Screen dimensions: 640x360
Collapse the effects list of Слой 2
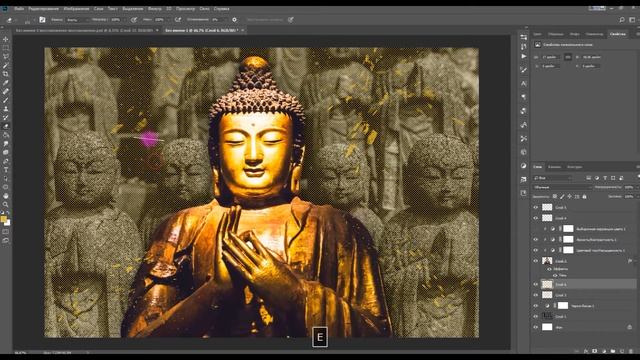pos(636,261)
